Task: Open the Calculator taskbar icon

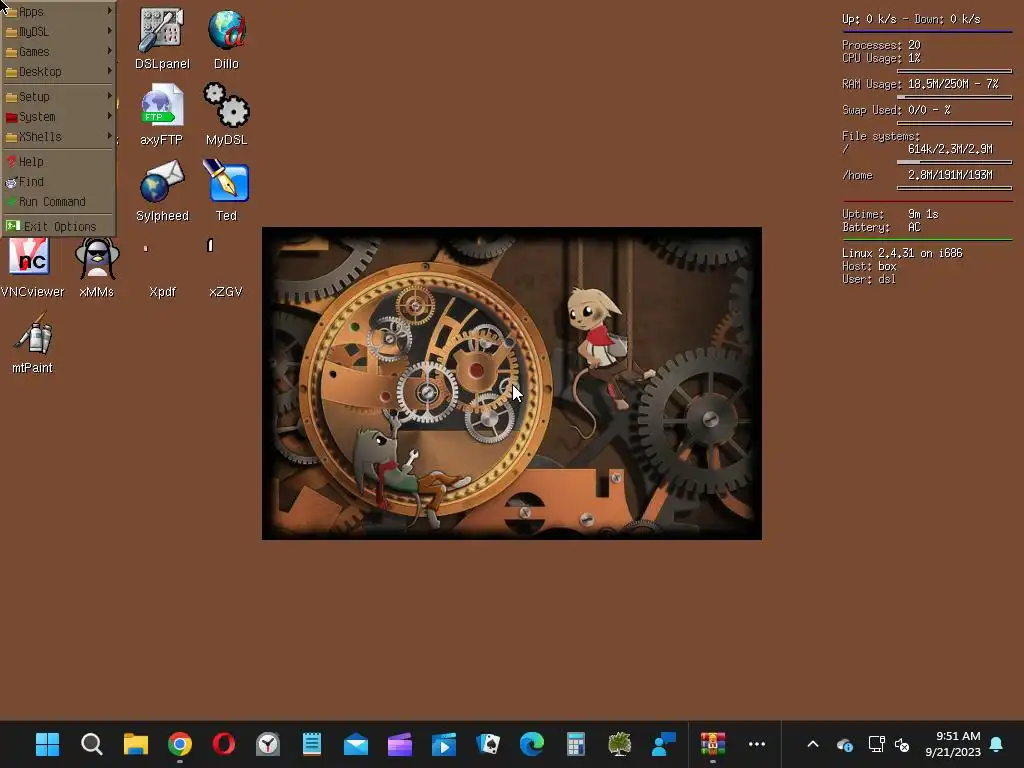Action: [x=575, y=744]
